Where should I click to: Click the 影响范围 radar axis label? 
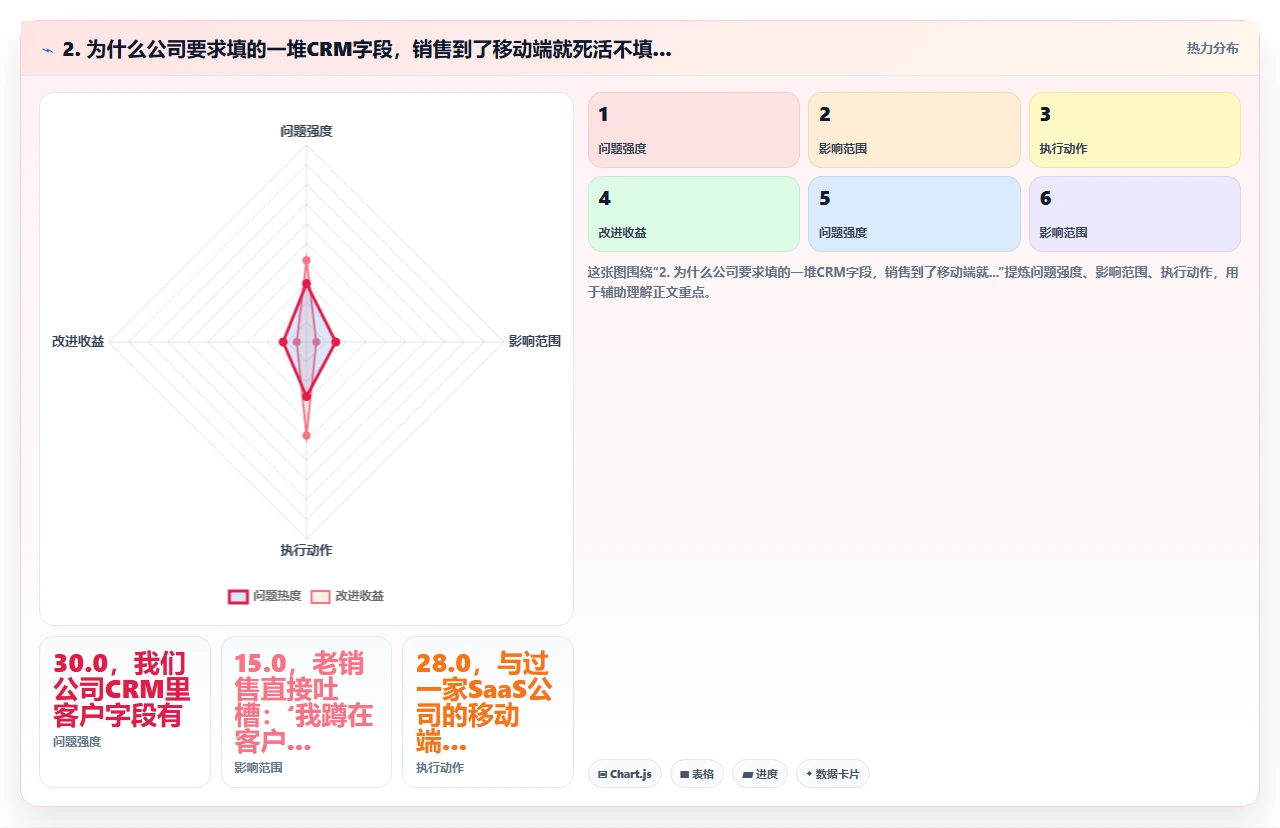click(x=535, y=342)
